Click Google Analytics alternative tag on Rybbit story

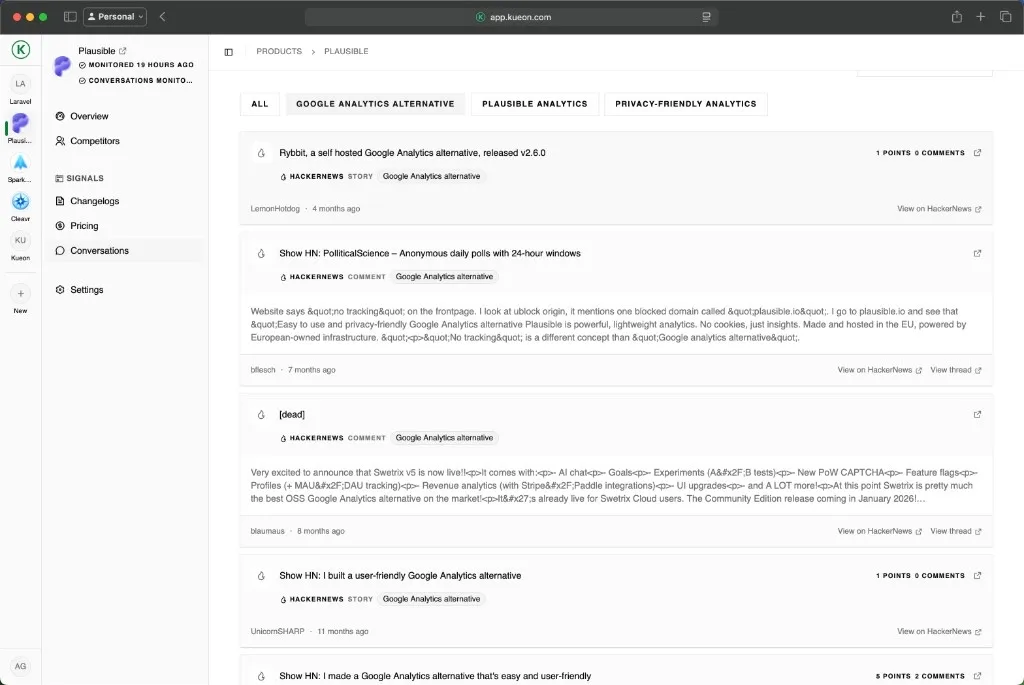431,176
